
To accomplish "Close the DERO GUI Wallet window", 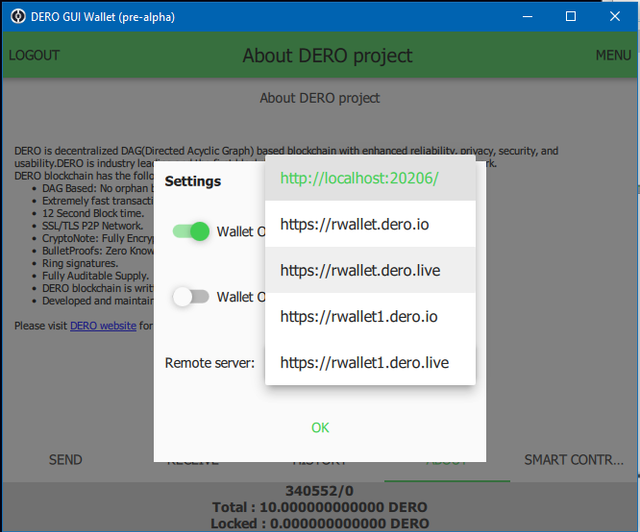I will click(x=615, y=16).
